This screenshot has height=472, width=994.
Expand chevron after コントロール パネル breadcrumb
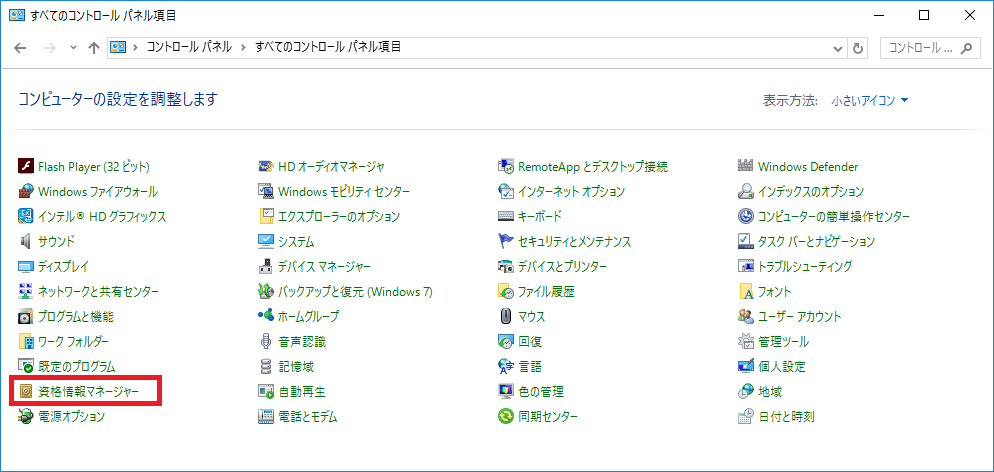coord(243,48)
